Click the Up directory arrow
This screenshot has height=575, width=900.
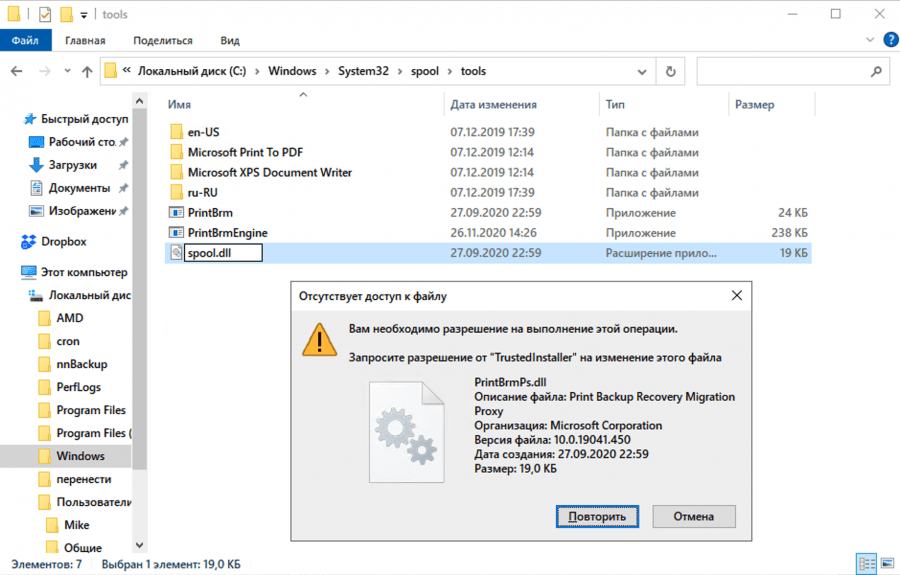click(88, 72)
